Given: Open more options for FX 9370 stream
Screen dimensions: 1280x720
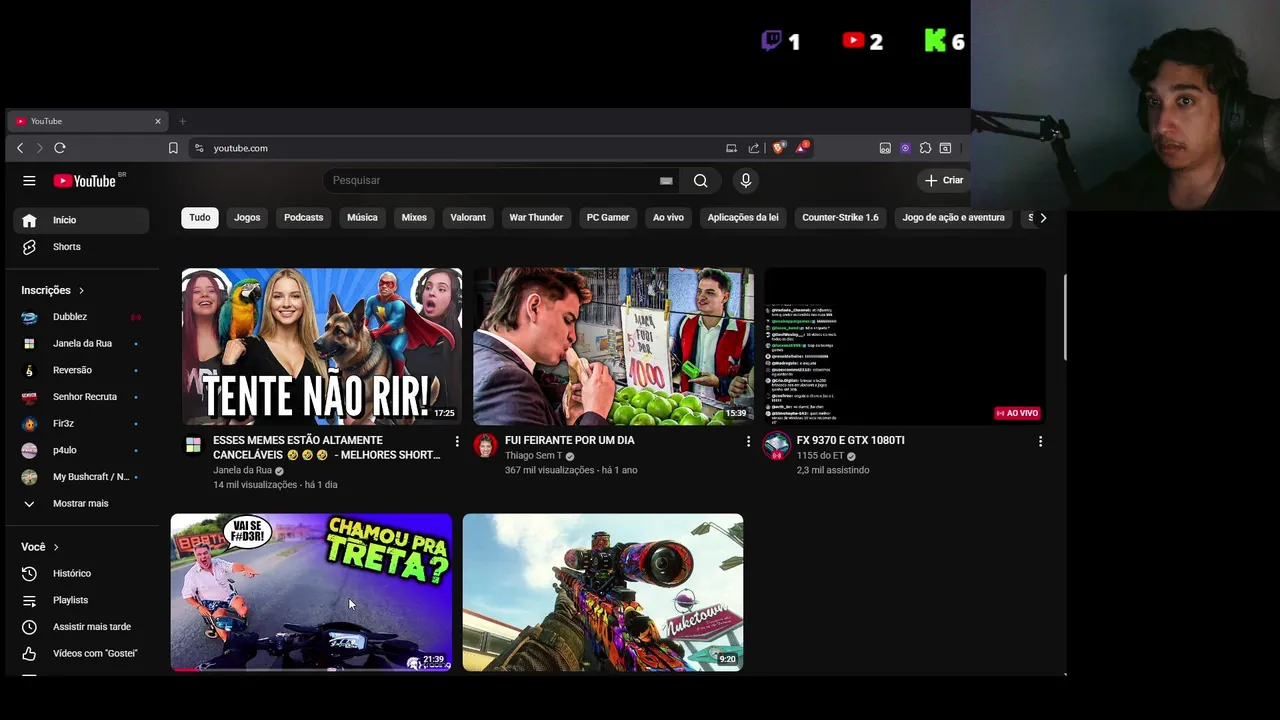Looking at the screenshot, I should click(x=1040, y=441).
